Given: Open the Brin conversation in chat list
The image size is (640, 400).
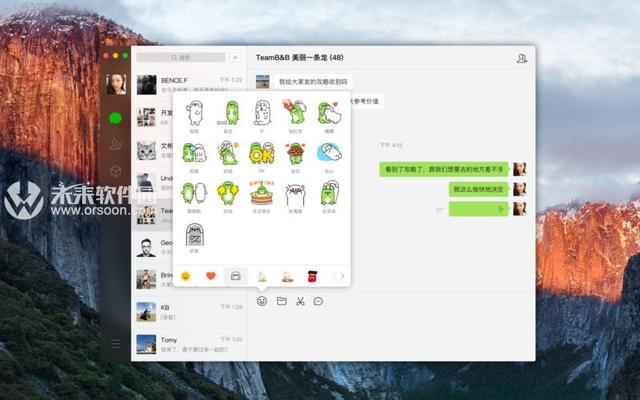Looking at the screenshot, I should coord(153,280).
